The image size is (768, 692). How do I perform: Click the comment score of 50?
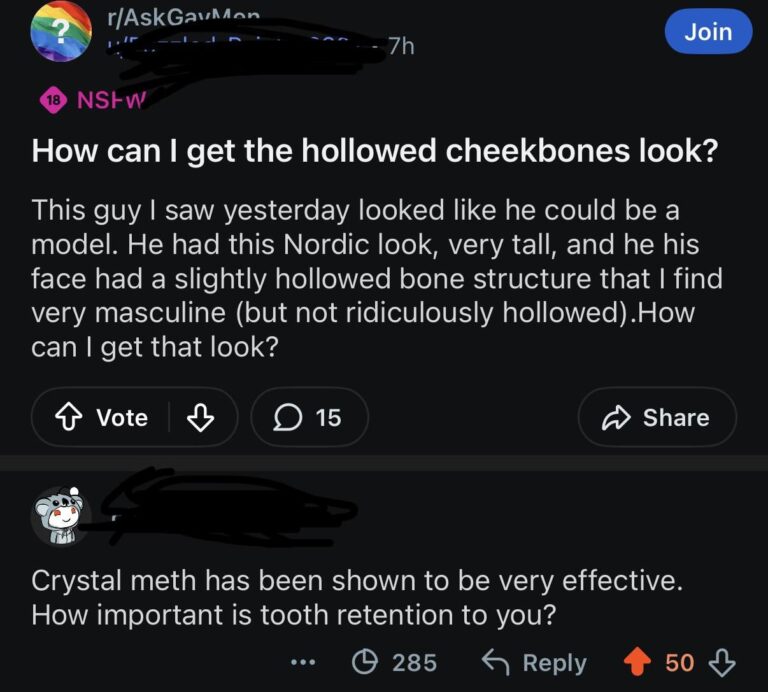[x=679, y=662]
